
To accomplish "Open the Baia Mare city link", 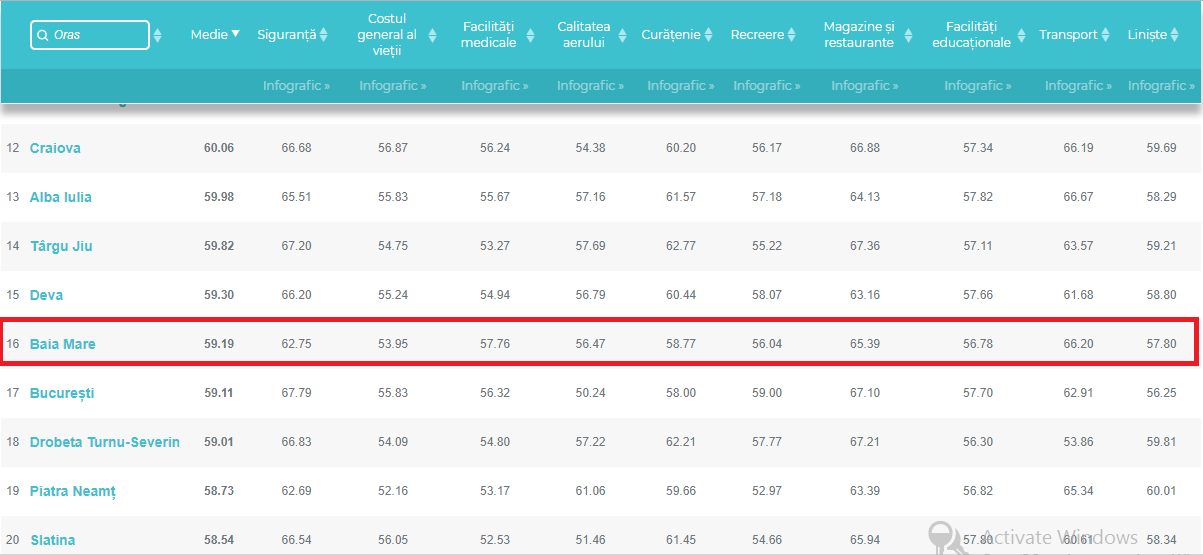I will click(63, 345).
